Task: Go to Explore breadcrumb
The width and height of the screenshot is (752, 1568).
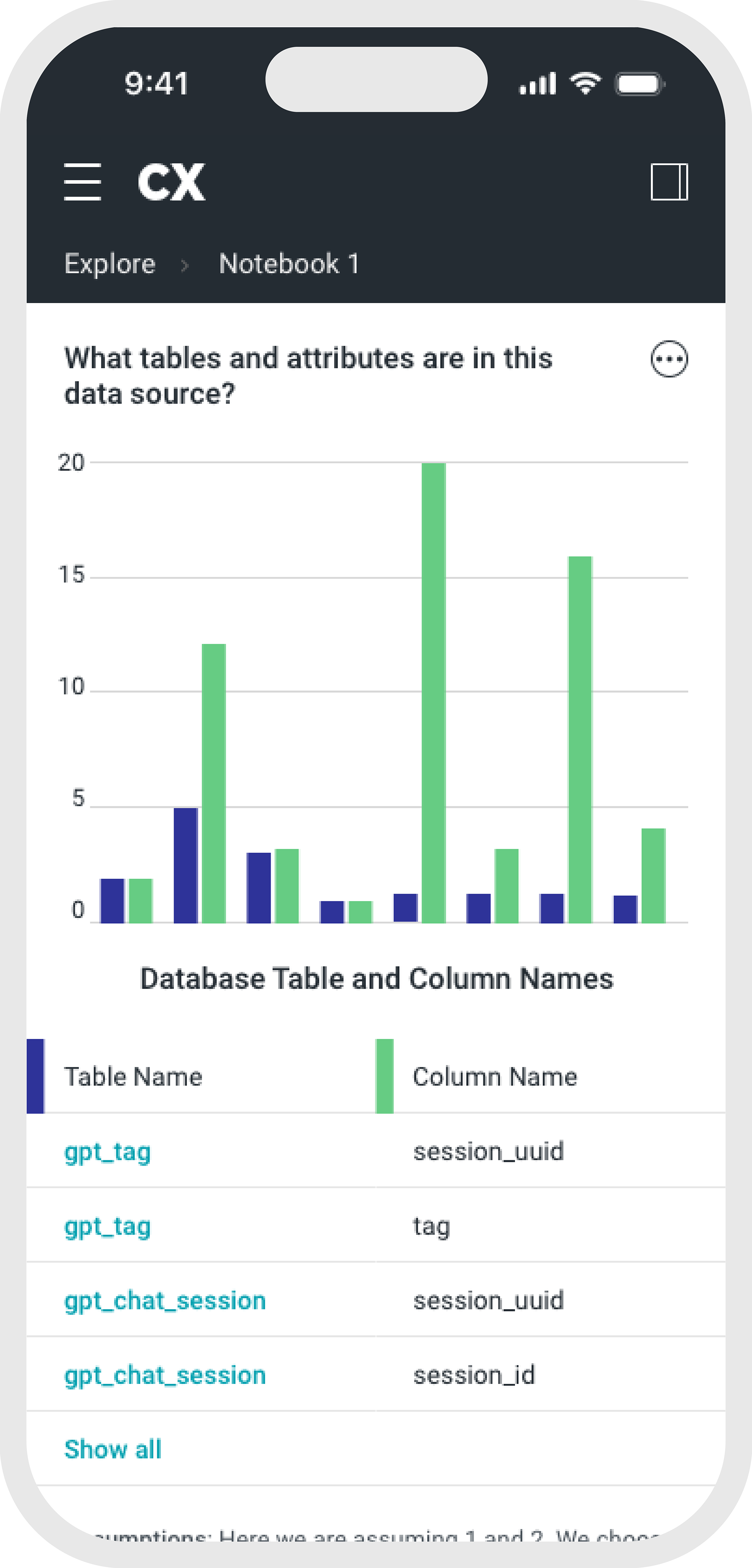Action: point(110,264)
